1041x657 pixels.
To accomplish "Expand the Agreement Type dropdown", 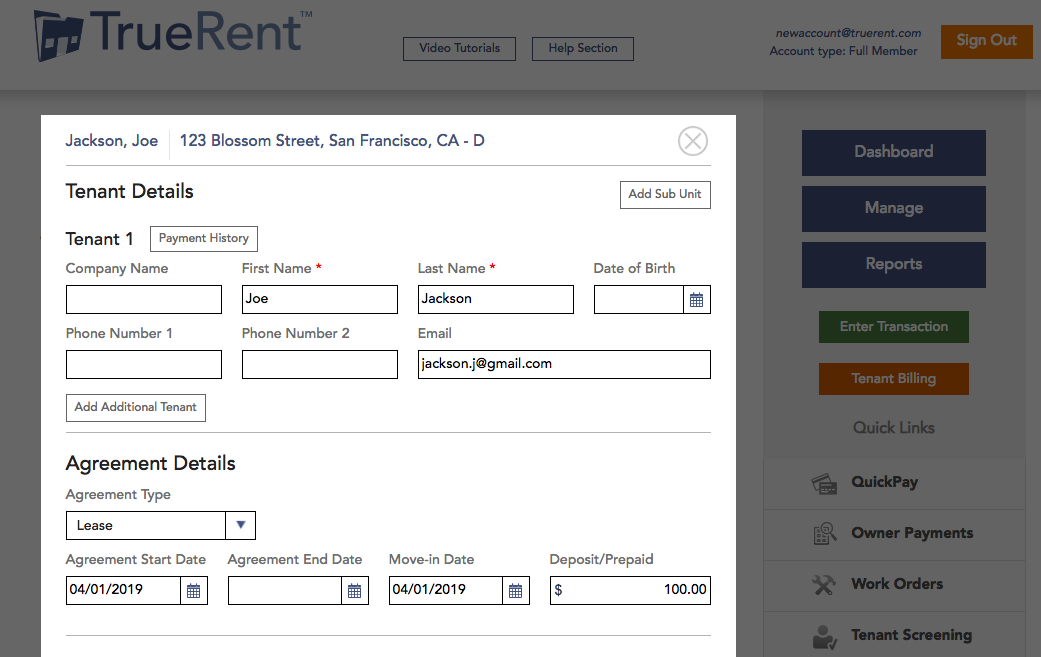I will coord(240,526).
